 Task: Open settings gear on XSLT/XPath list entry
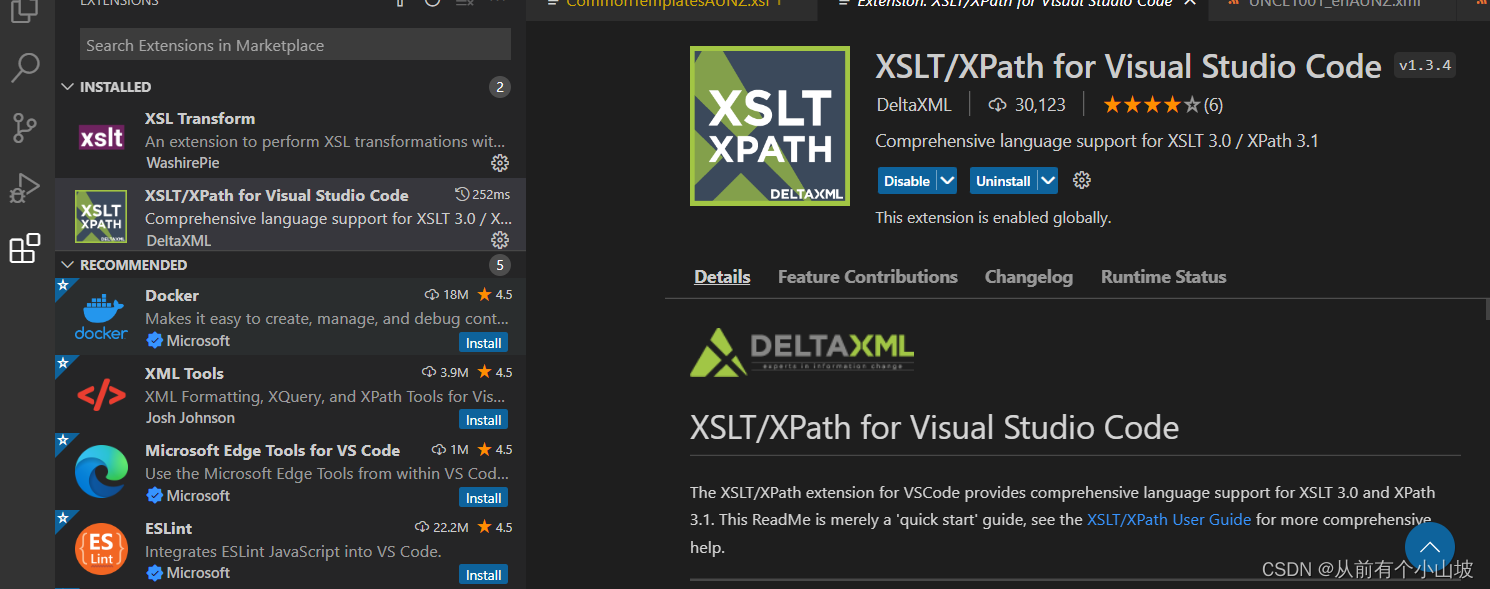point(500,240)
